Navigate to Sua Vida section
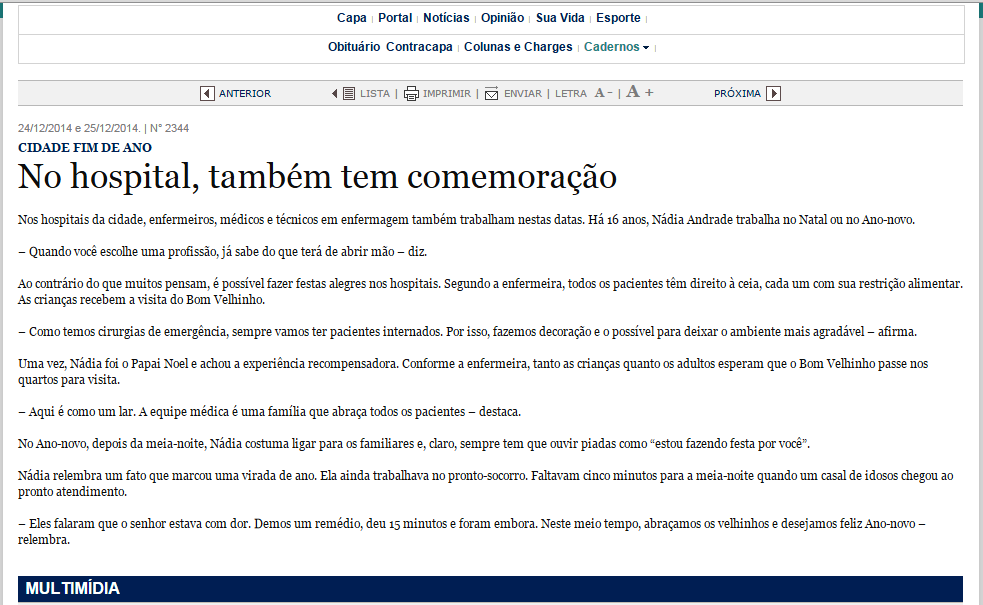This screenshot has height=605, width=983. tap(560, 18)
